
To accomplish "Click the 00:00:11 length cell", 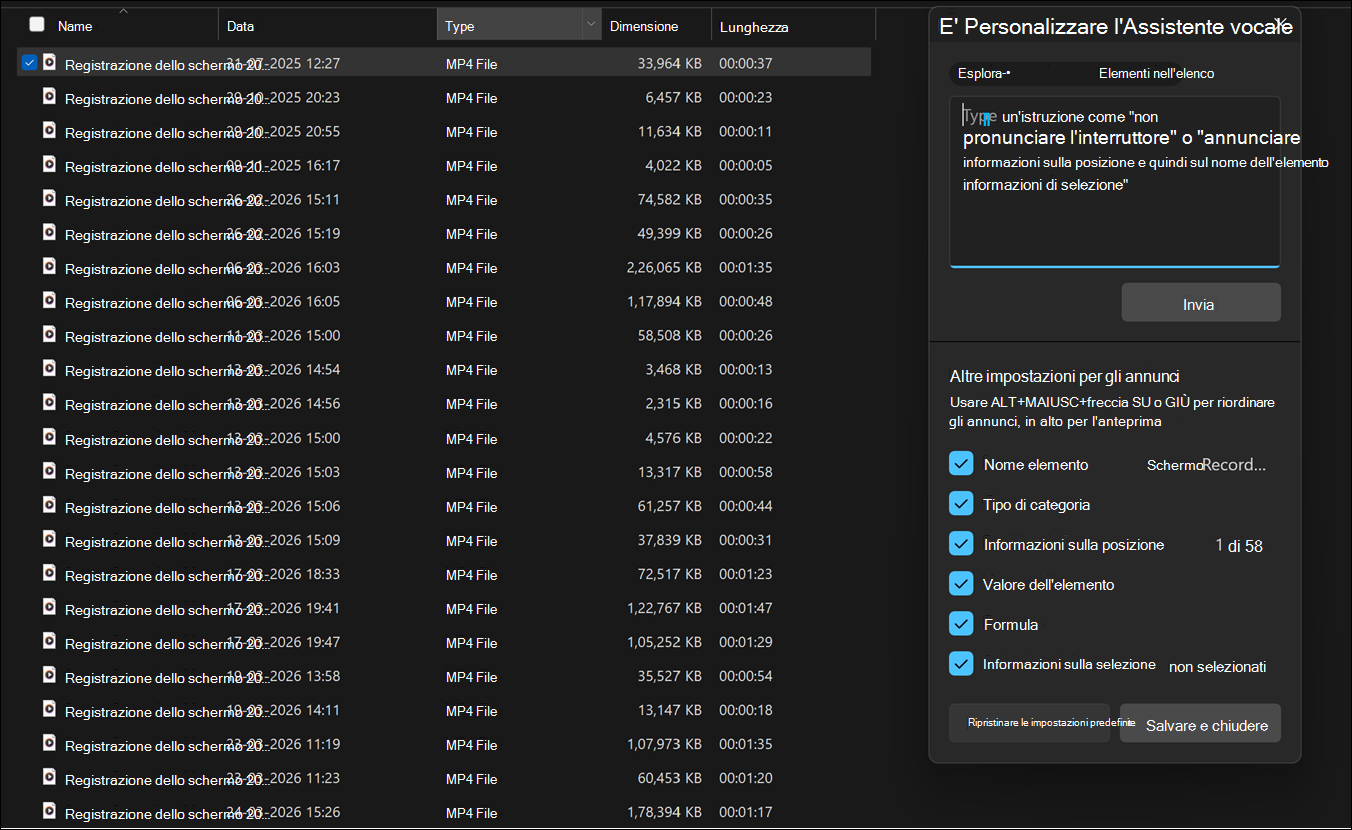I will click(x=746, y=132).
